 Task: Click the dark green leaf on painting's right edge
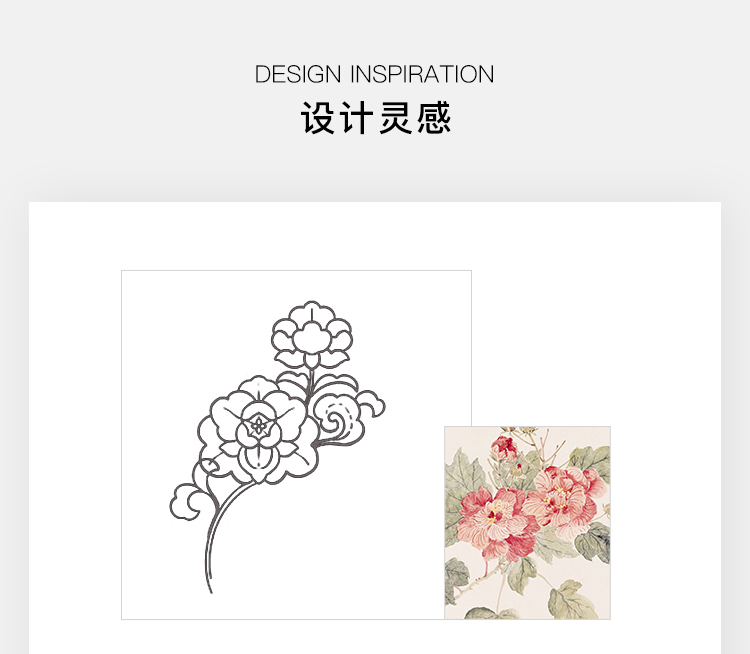pyautogui.click(x=593, y=542)
